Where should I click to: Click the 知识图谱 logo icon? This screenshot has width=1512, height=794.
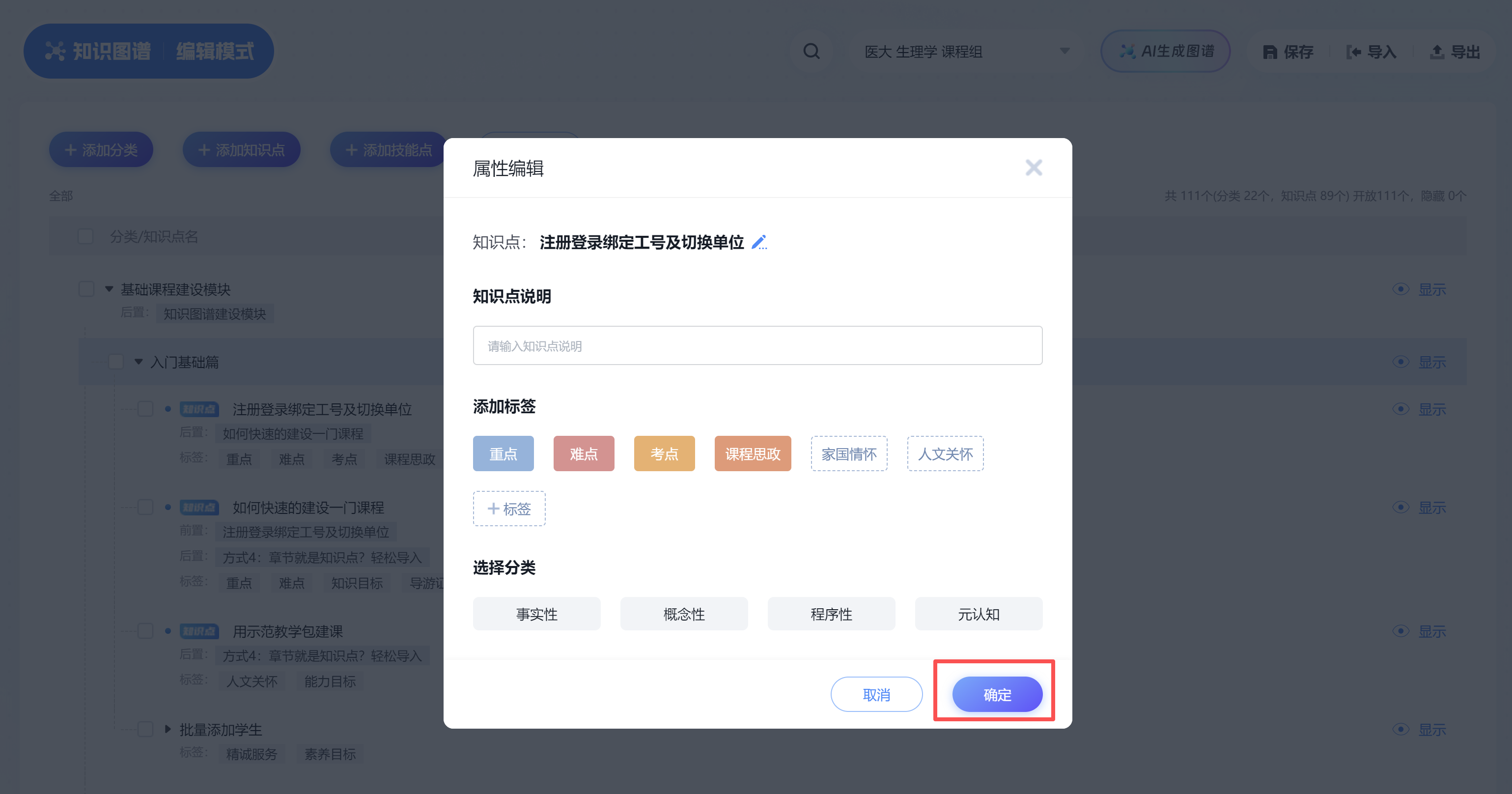[55, 51]
